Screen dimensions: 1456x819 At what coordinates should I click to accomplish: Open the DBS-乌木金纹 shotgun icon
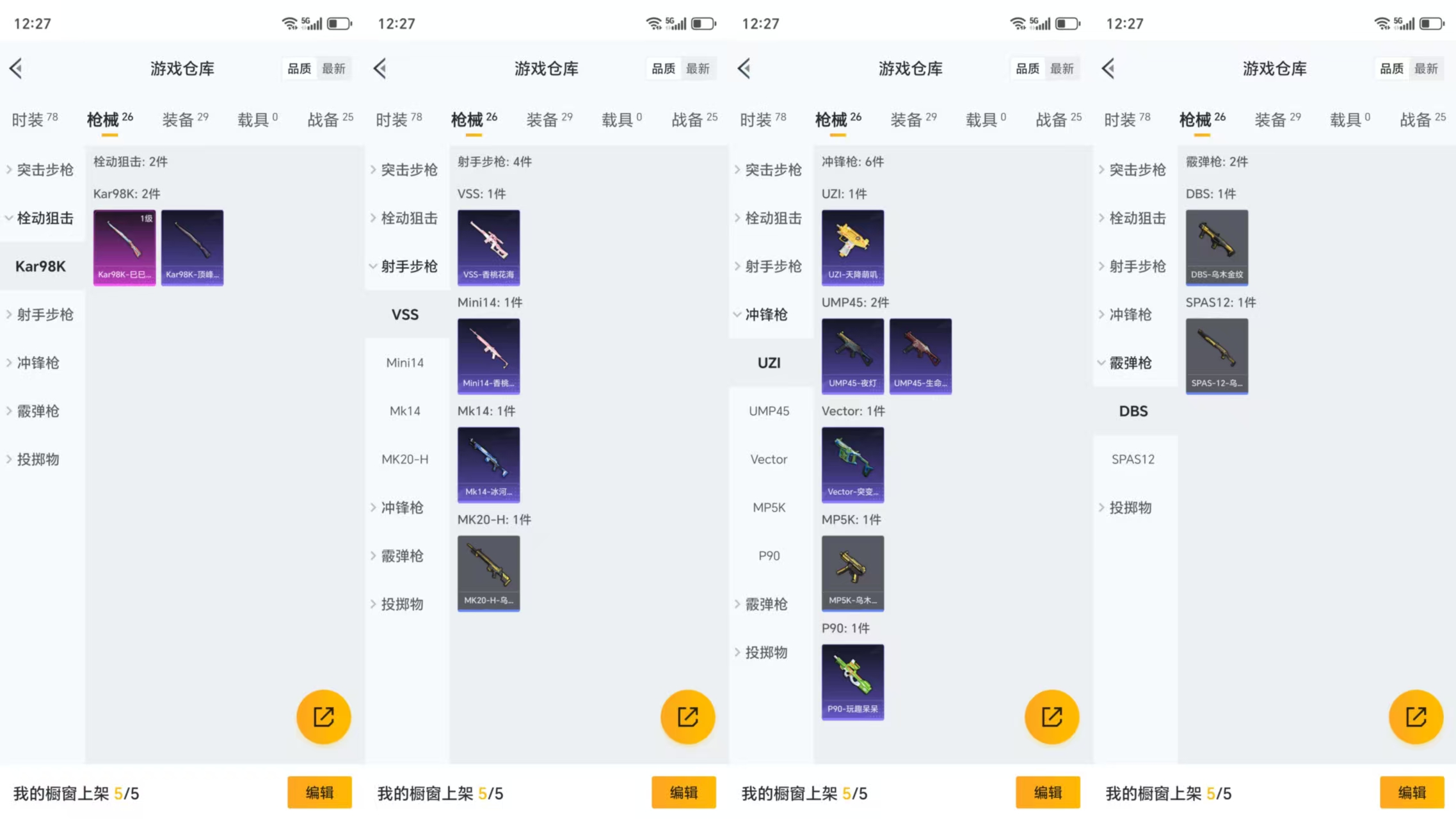coord(1217,247)
